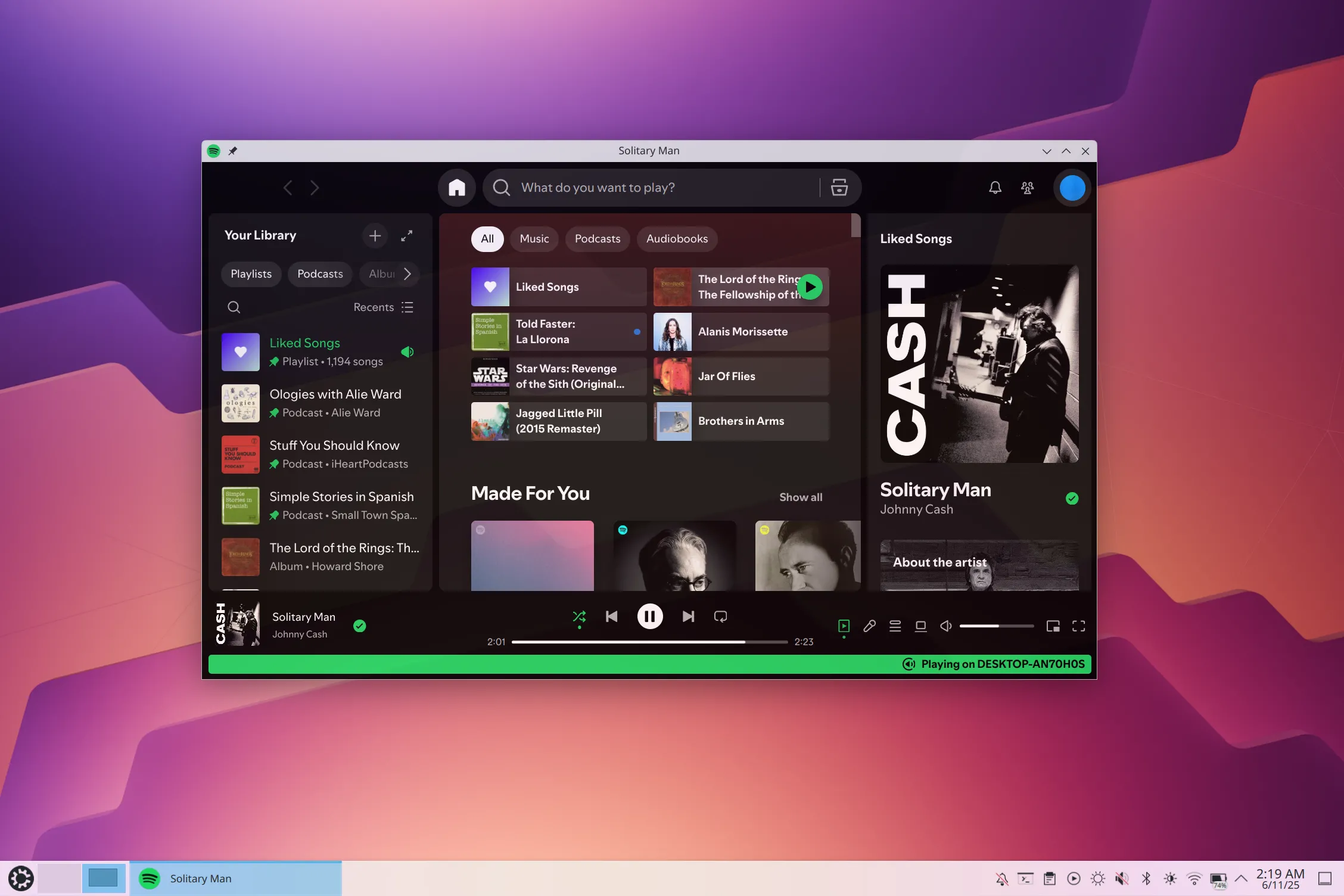1344x896 pixels.
Task: Enable shuffle playback
Action: [x=578, y=617]
